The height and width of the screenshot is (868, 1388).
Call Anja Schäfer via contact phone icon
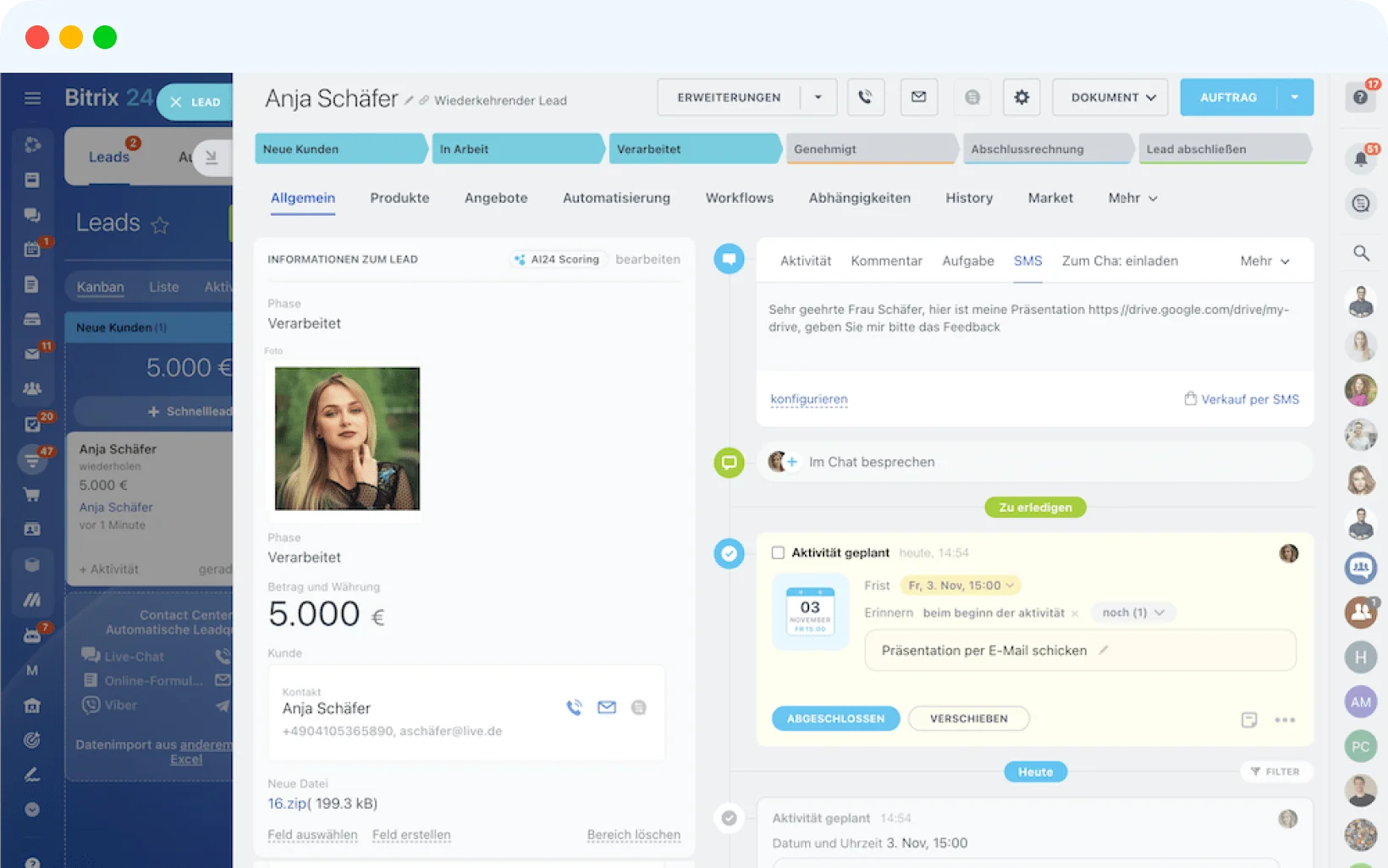coord(574,707)
